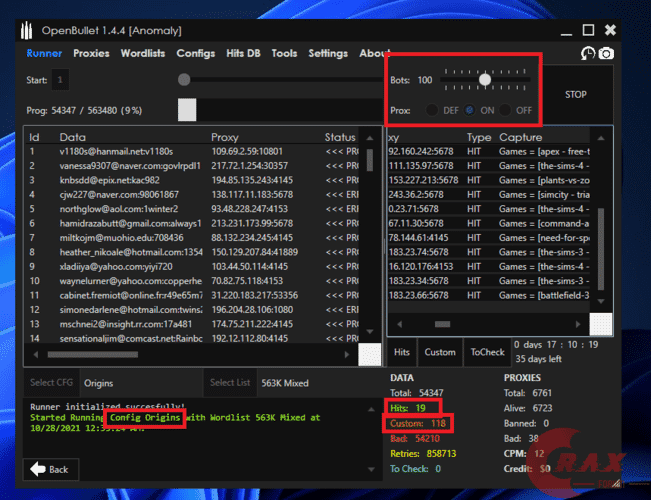The height and width of the screenshot is (500, 651).
Task: Click the hits list vertical scrollbar thumb
Action: click(600, 249)
